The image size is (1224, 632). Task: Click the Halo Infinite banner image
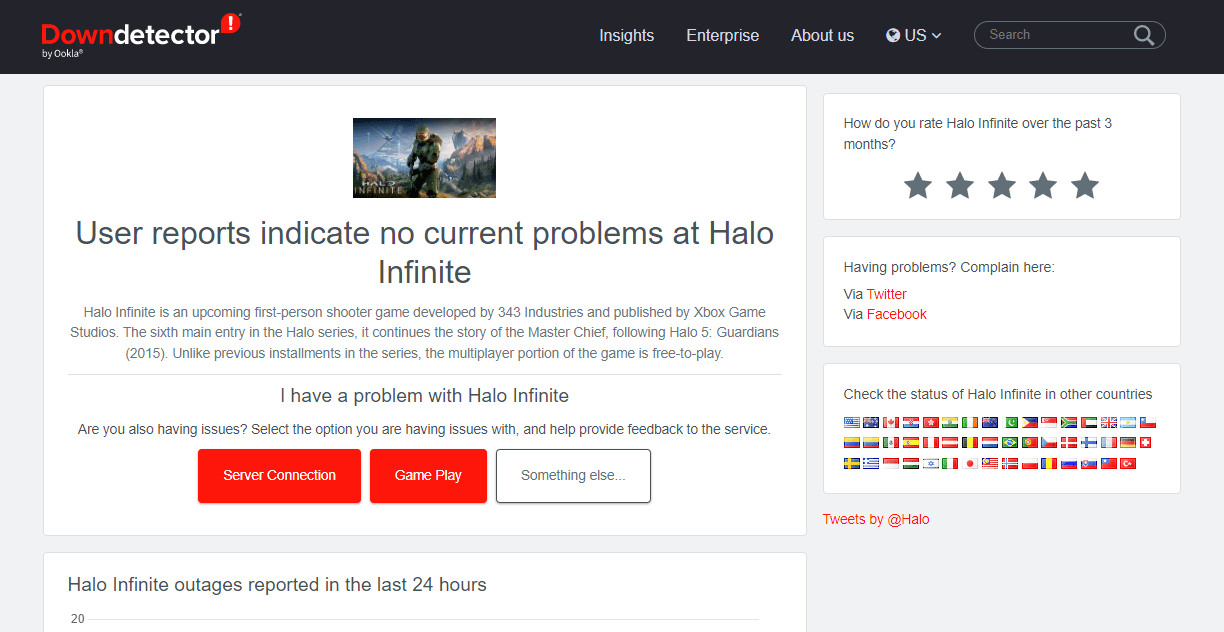[x=424, y=158]
